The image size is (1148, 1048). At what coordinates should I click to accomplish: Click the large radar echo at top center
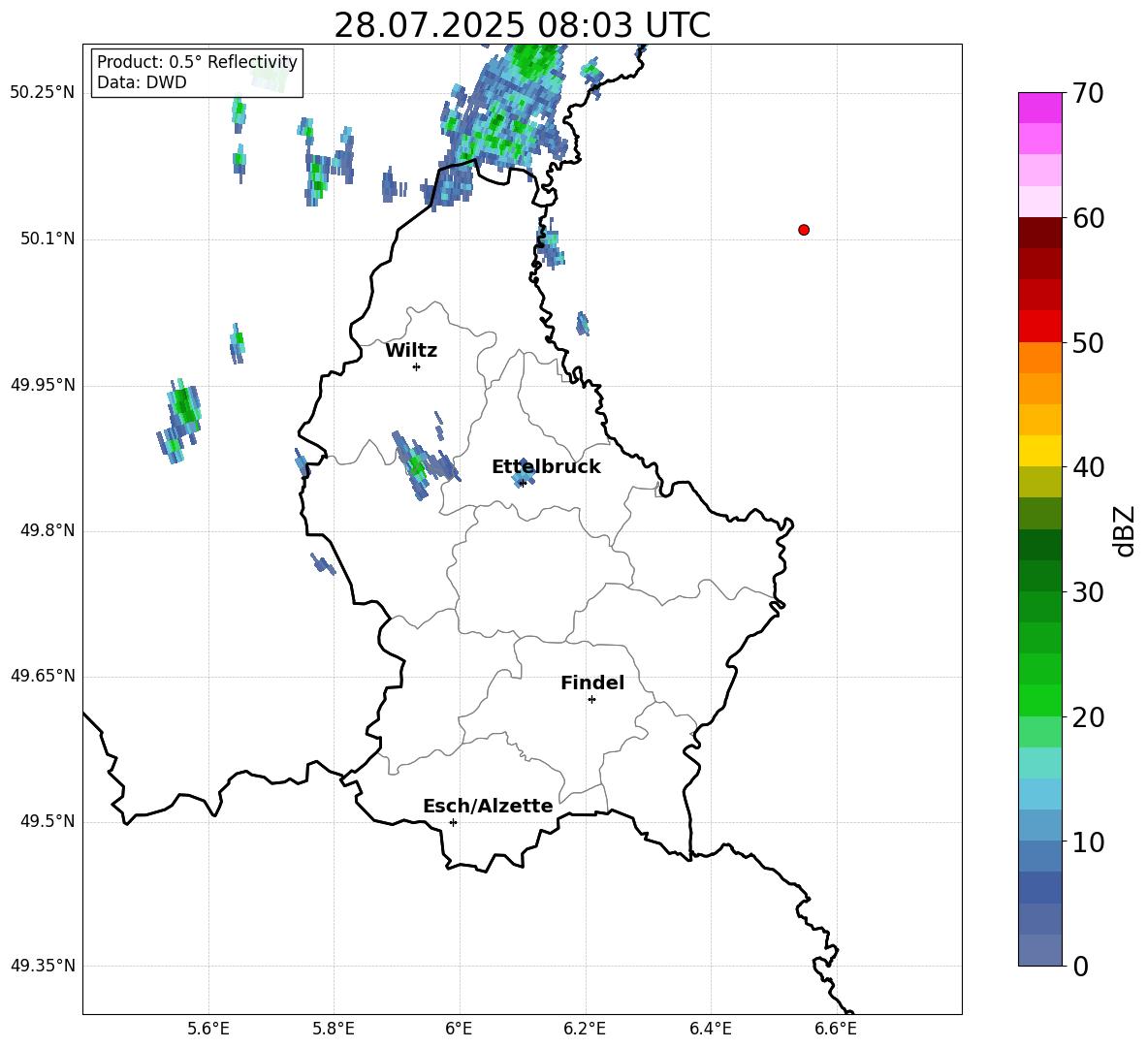coord(504,121)
